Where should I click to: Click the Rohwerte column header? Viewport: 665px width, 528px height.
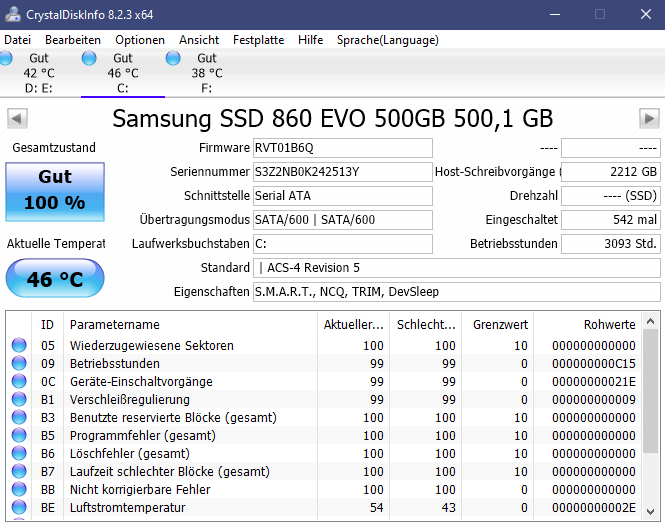[587, 325]
